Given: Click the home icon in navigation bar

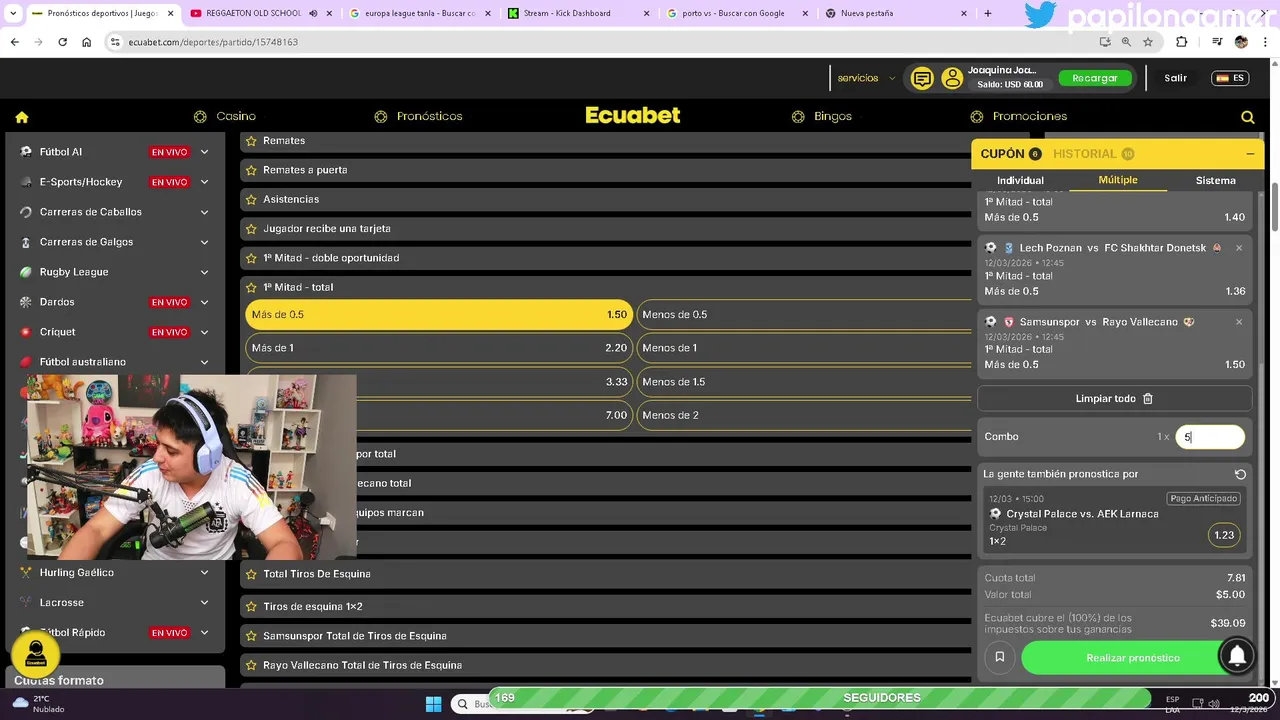Looking at the screenshot, I should (x=22, y=117).
